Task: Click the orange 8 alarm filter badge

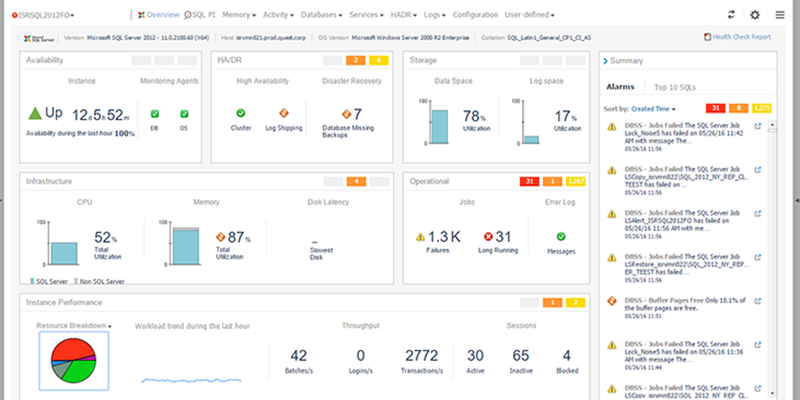Action: (x=738, y=108)
